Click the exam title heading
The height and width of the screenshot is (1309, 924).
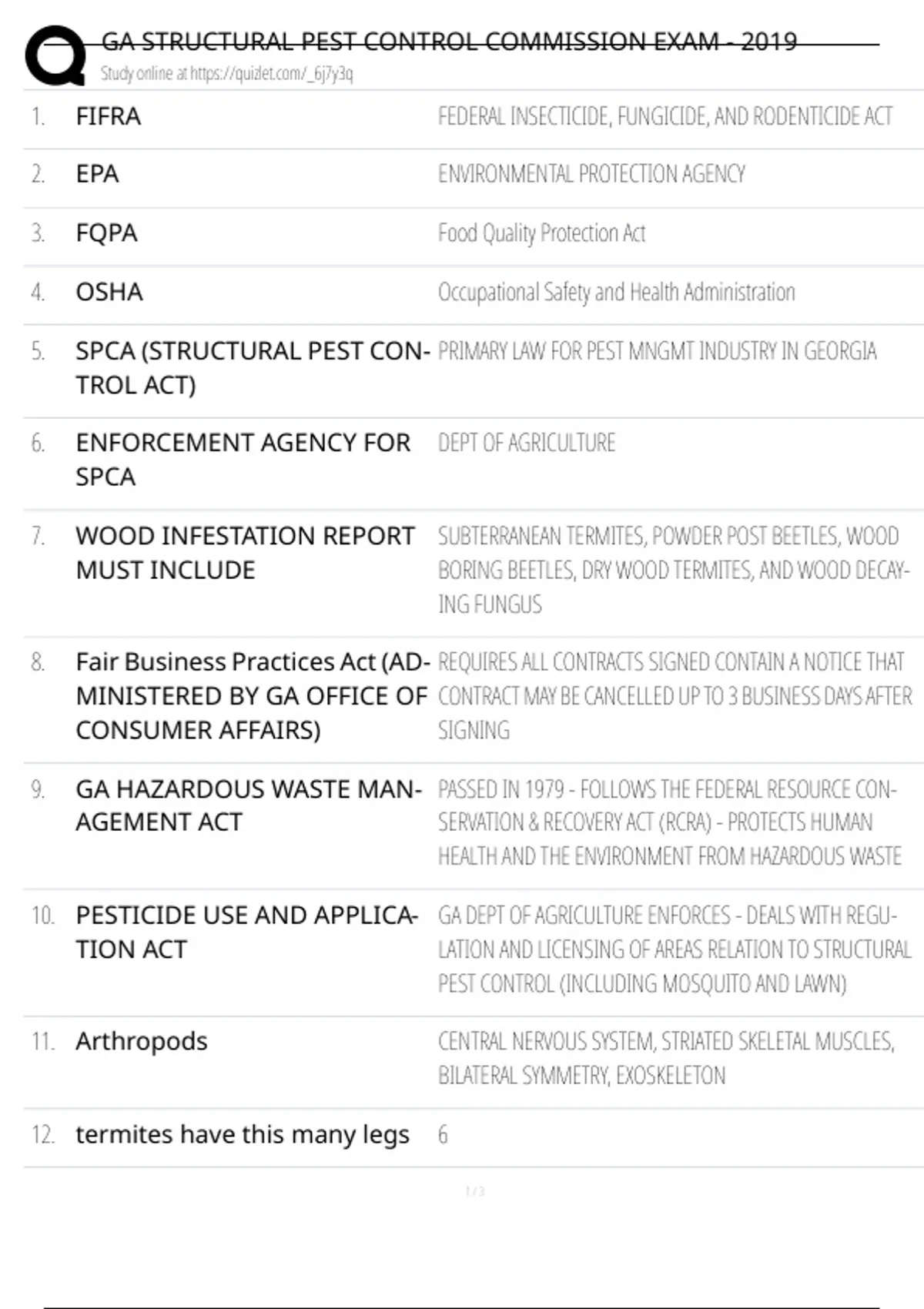point(449,41)
